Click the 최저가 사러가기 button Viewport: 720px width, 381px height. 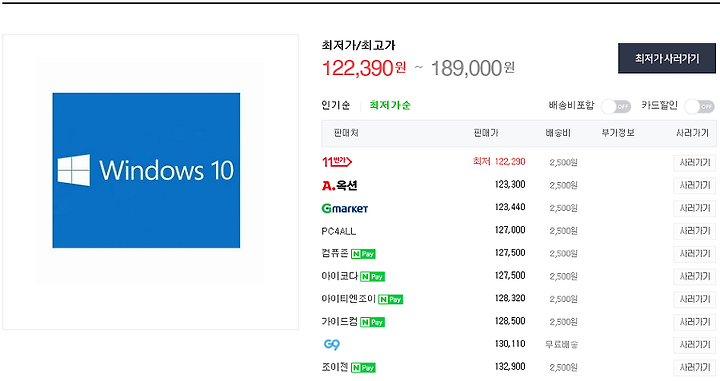pyautogui.click(x=667, y=58)
